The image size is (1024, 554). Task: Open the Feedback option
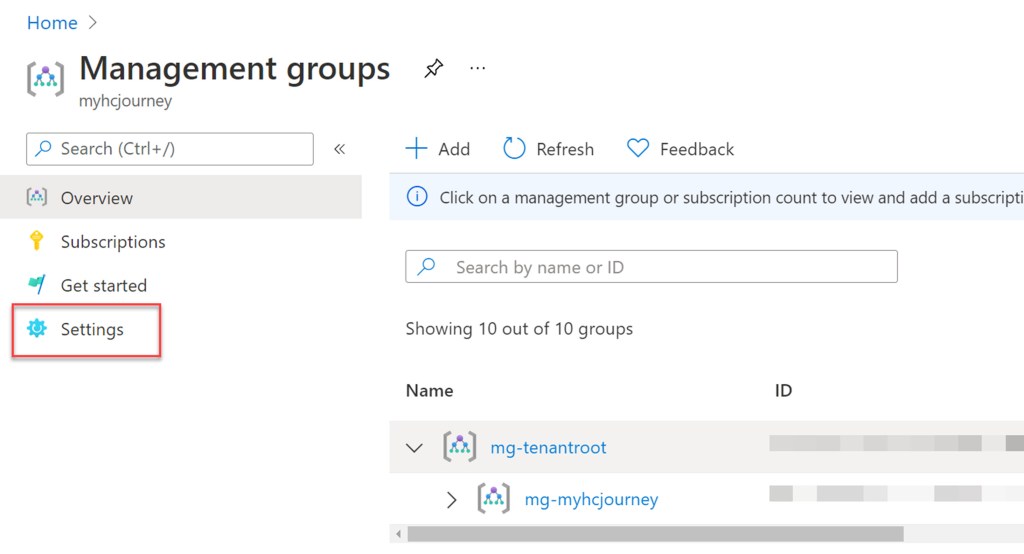point(680,149)
